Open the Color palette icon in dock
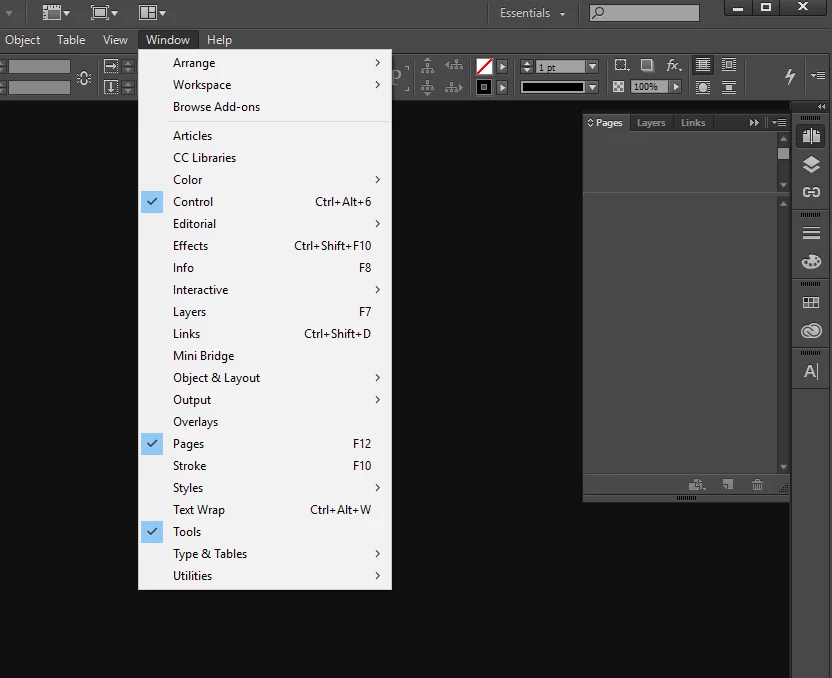This screenshot has height=678, width=832. [811, 262]
